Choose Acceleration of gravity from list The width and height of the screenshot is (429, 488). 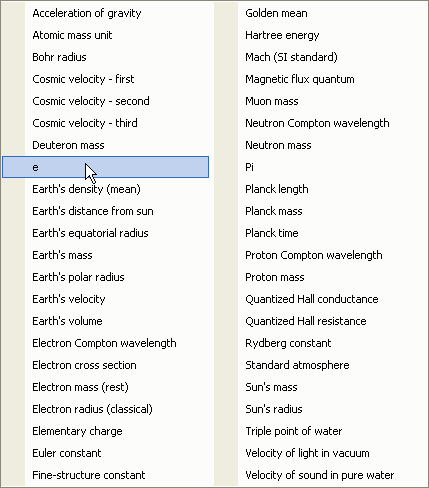click(x=105, y=13)
